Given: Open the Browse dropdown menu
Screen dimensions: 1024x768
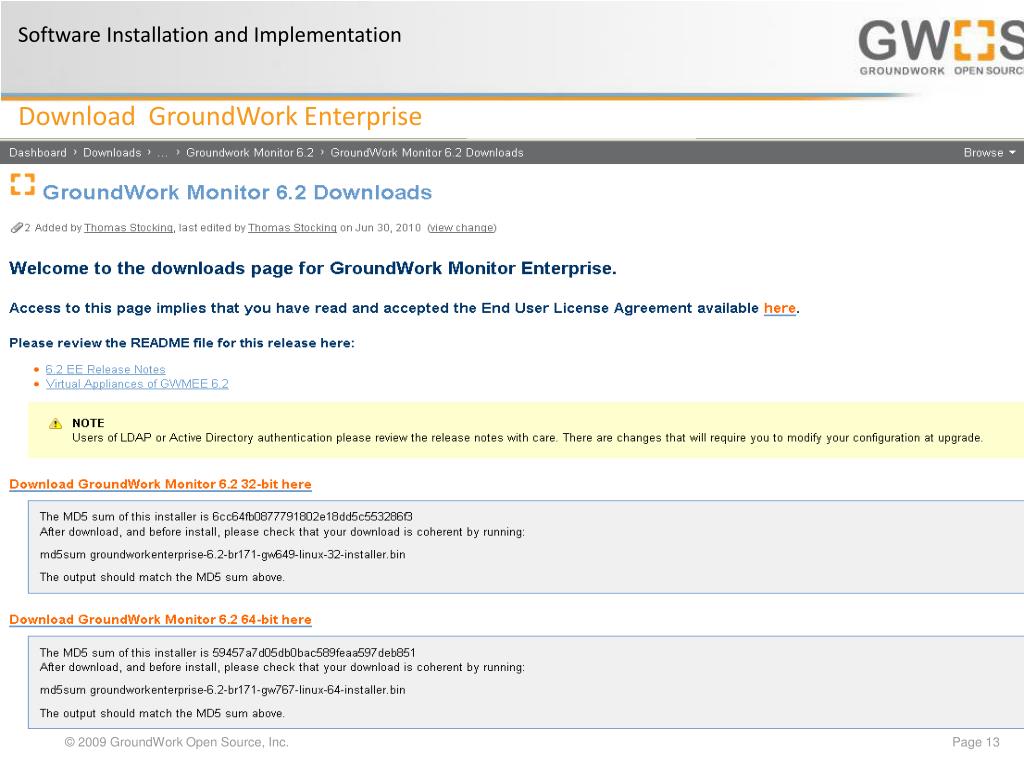Looking at the screenshot, I should tap(989, 152).
